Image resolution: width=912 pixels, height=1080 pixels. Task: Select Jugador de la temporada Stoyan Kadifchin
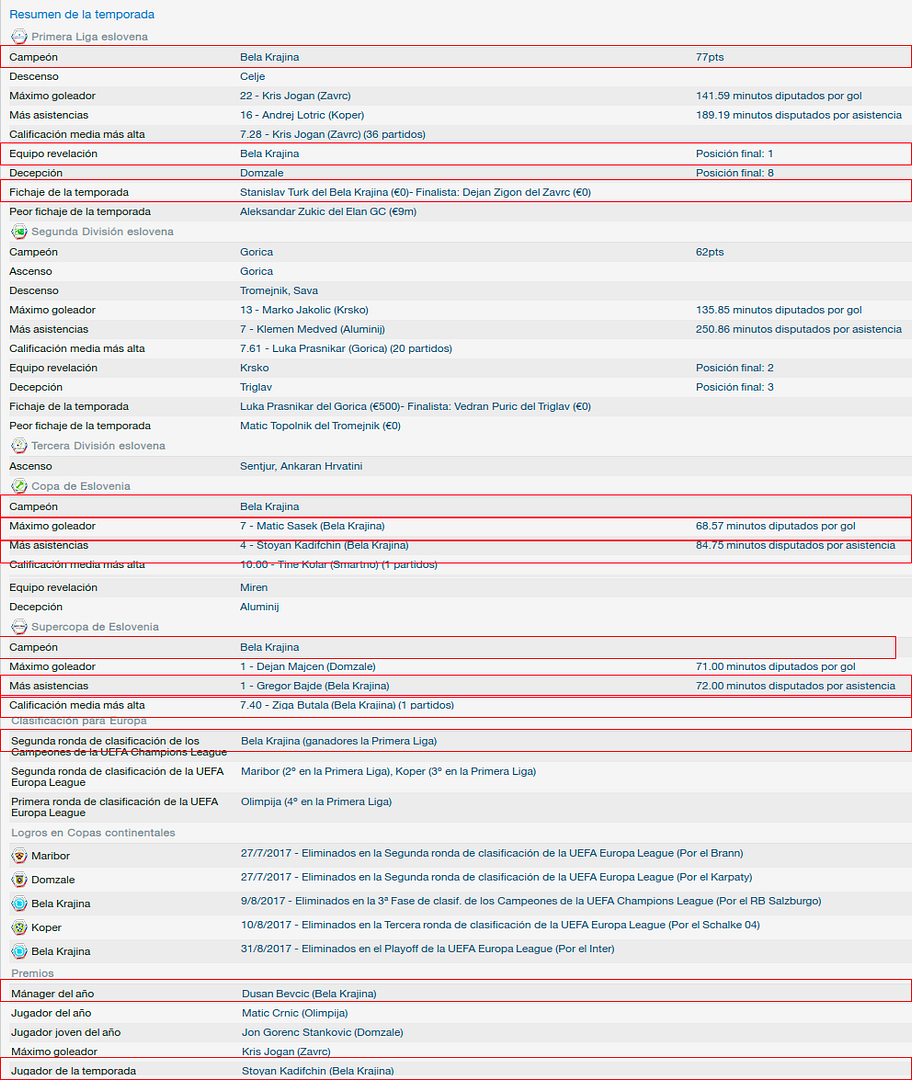(318, 1071)
